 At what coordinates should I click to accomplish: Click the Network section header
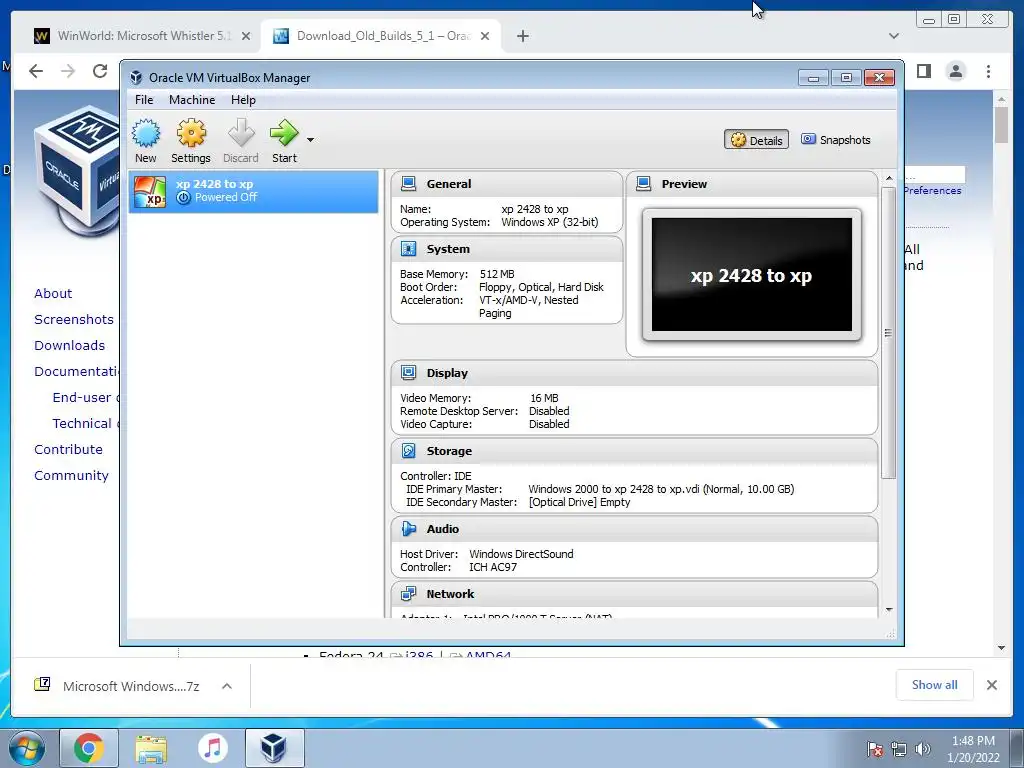coord(634,594)
